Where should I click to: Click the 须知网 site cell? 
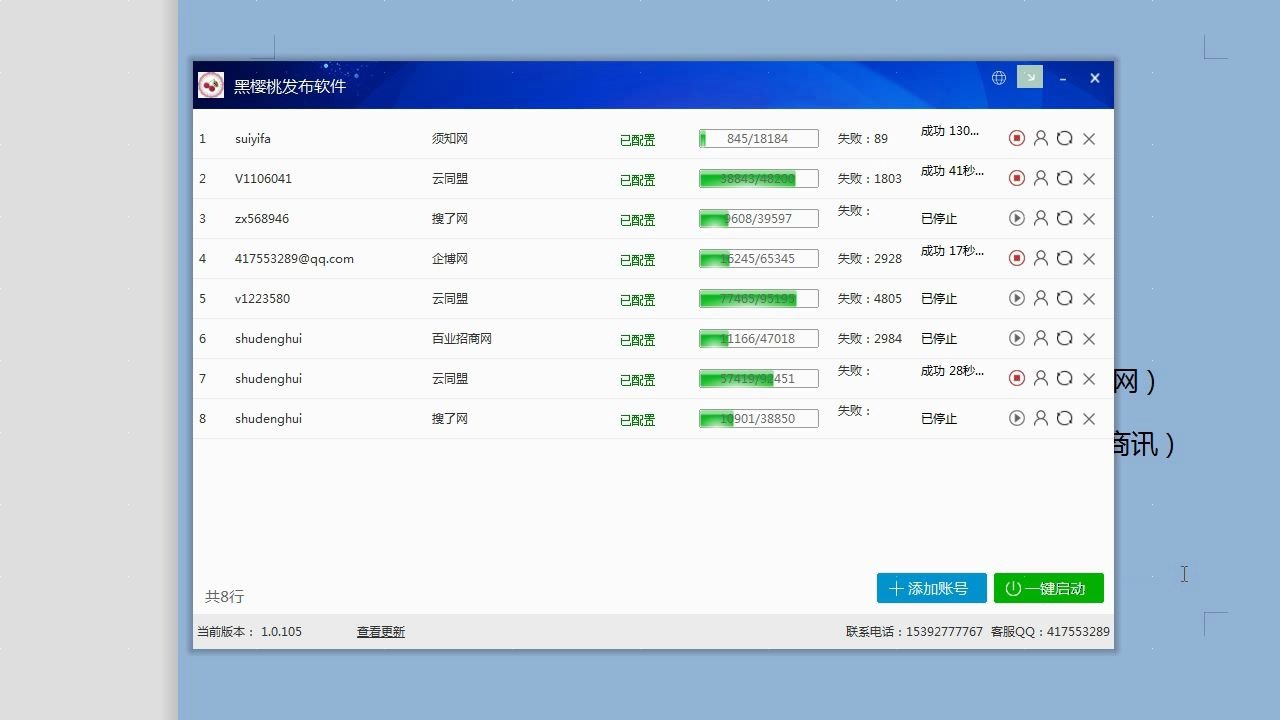(x=450, y=139)
